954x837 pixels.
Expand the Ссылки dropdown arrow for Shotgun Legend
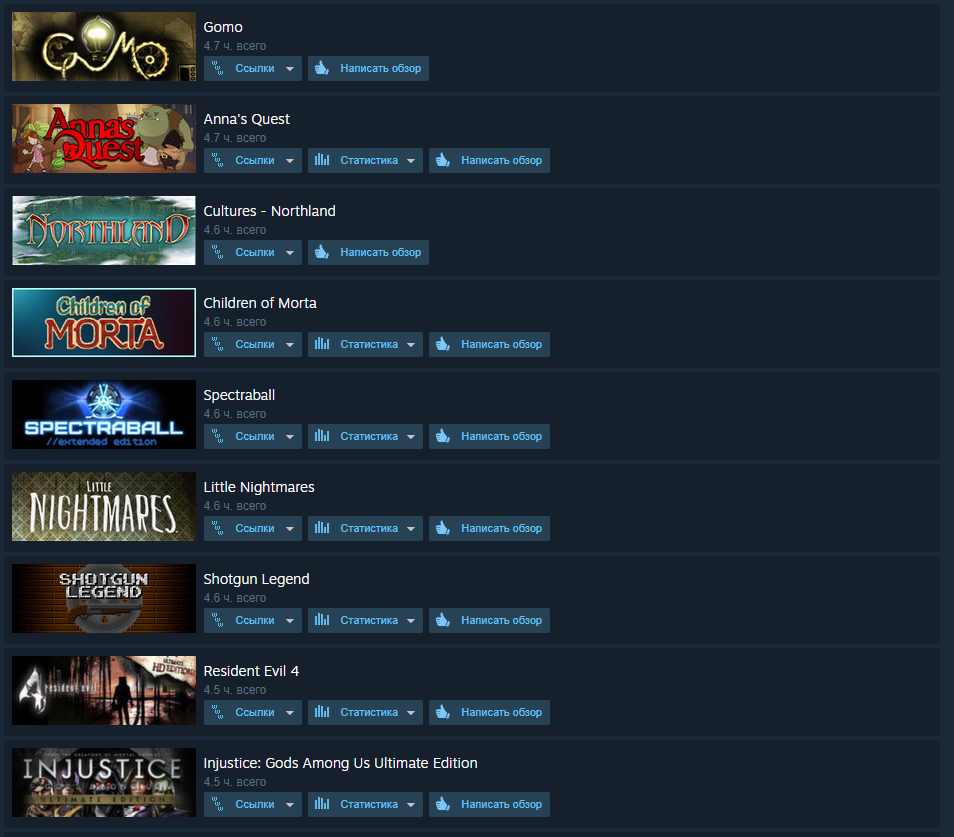(290, 620)
